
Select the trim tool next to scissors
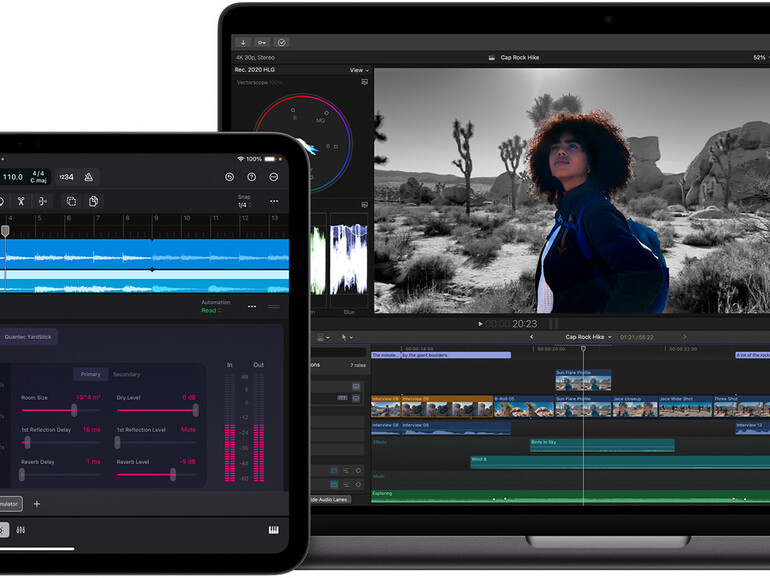(x=43, y=201)
